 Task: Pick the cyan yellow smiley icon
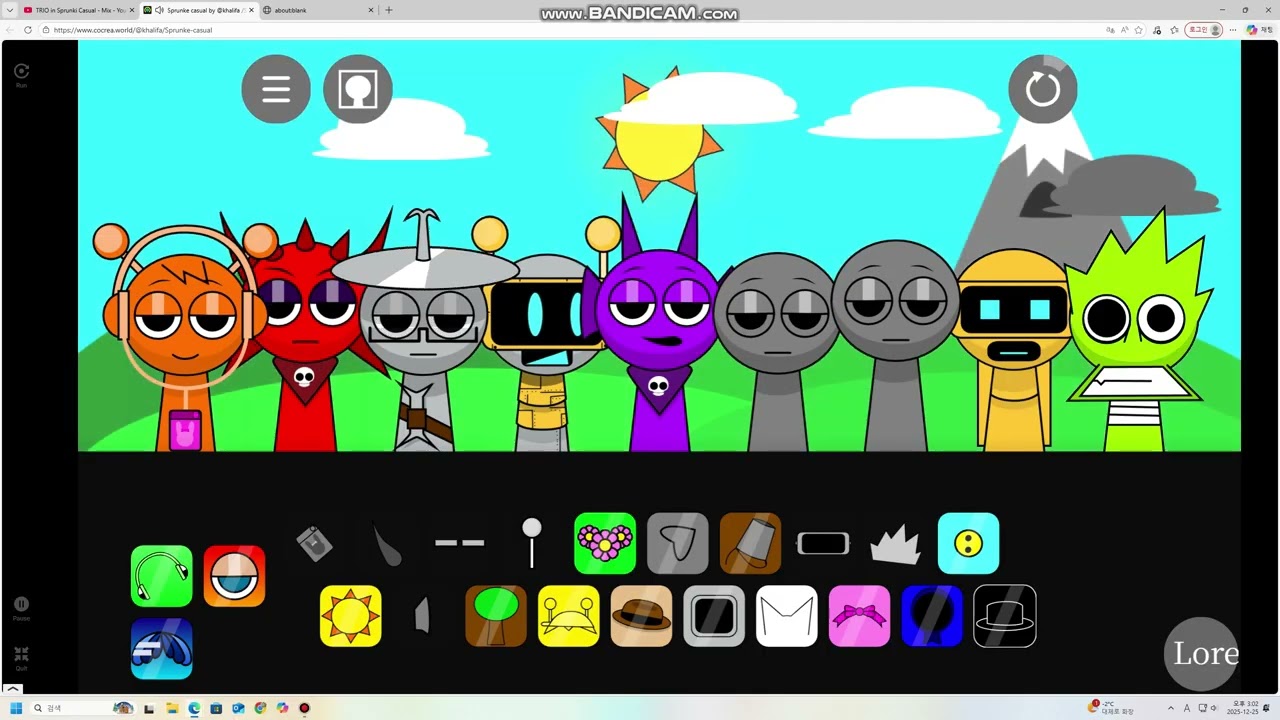click(968, 543)
